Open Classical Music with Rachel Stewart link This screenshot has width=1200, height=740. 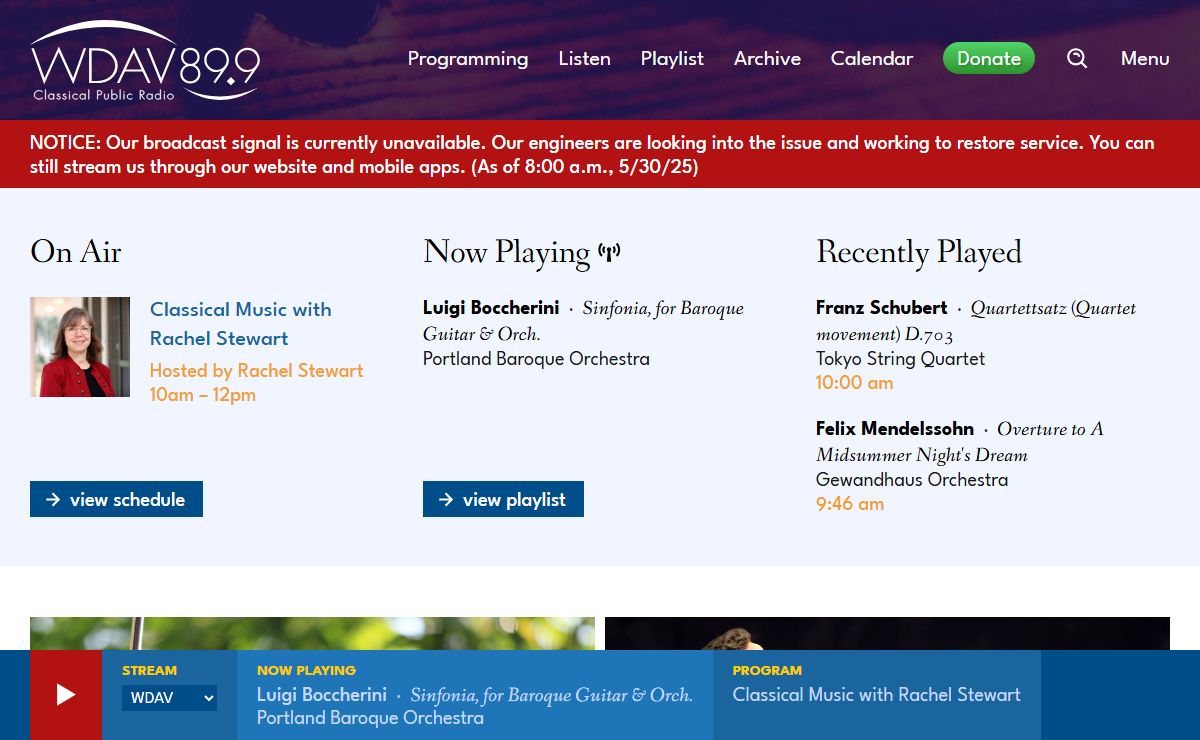coord(241,324)
